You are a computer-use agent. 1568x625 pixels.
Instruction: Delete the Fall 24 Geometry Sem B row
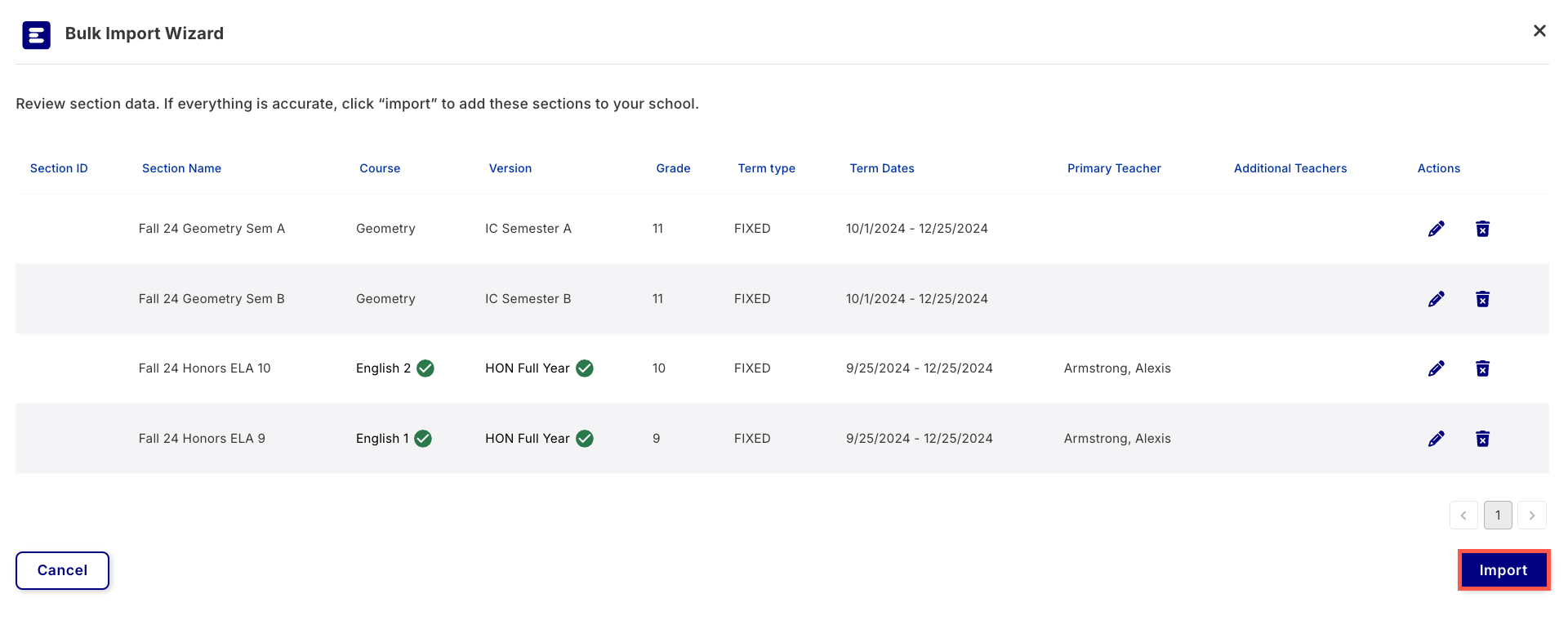click(1482, 299)
